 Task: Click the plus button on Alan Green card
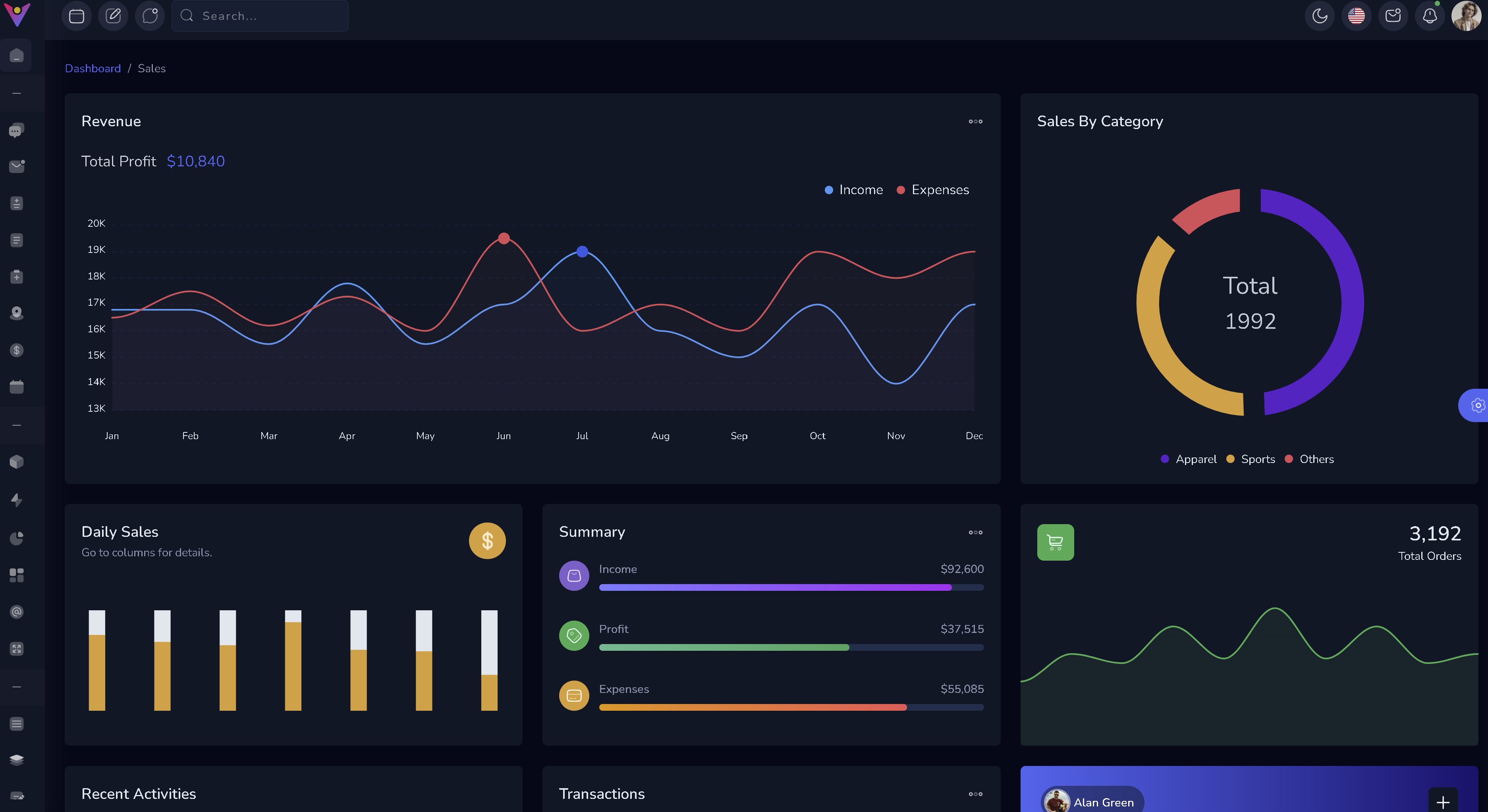coord(1442,802)
